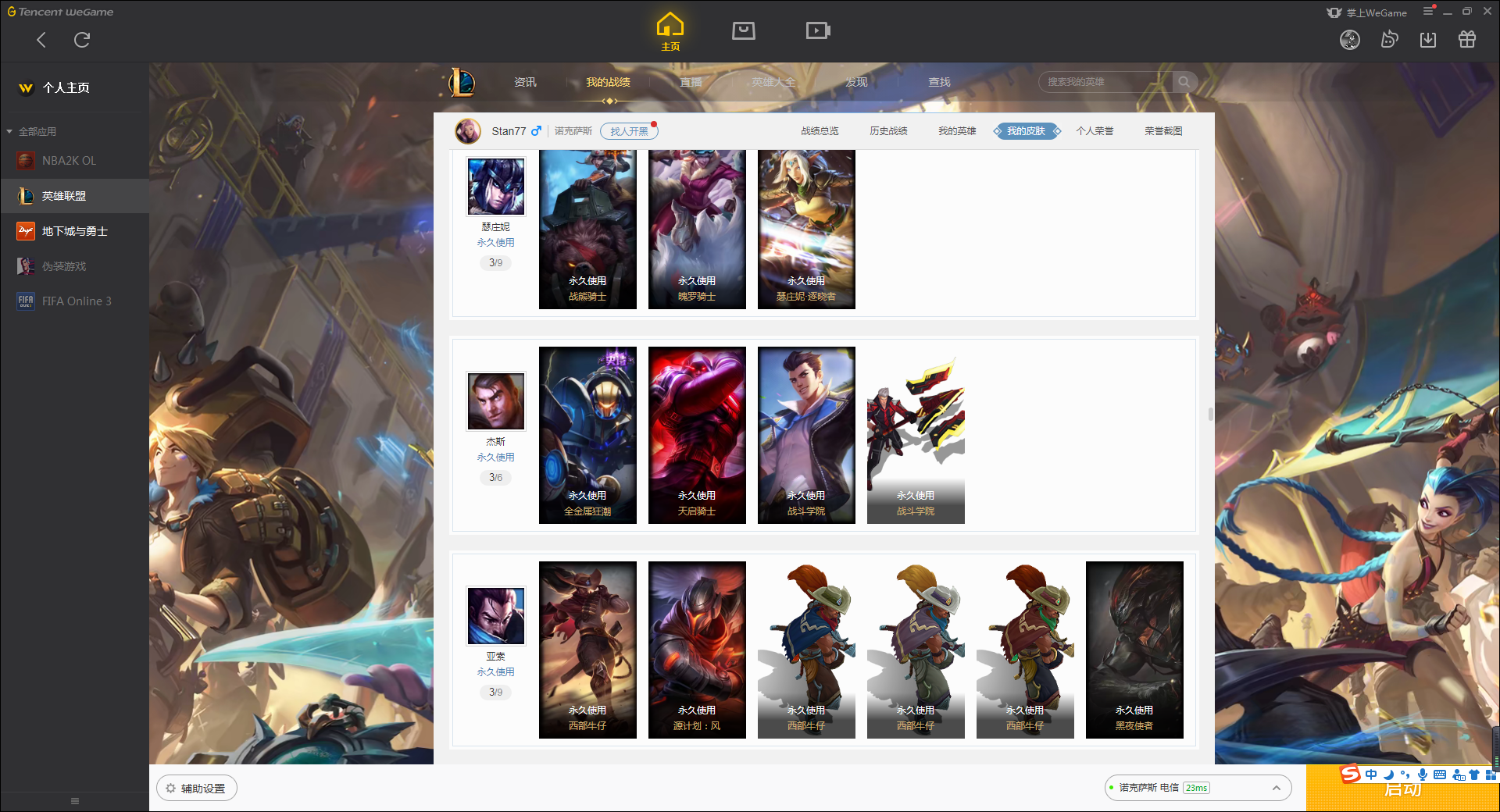
Task: Open Stan77's profile avatar
Action: point(468,131)
